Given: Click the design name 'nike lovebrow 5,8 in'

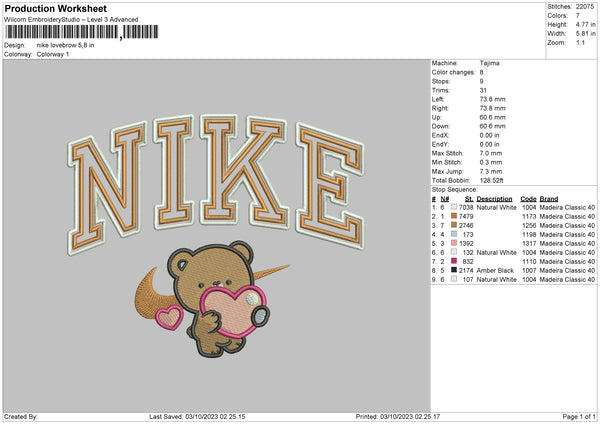Looking at the screenshot, I should (65, 45).
